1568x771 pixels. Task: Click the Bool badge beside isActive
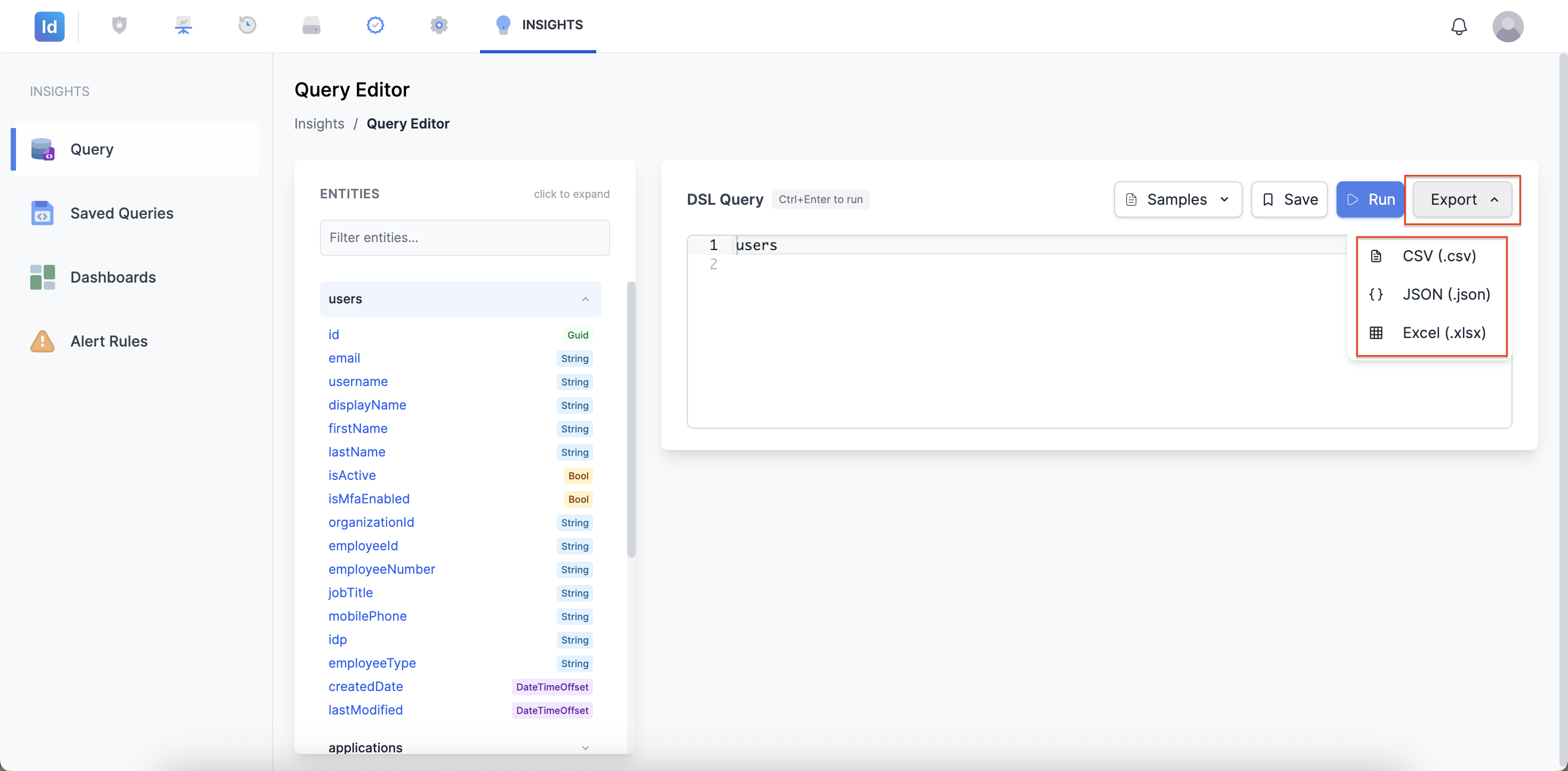point(578,475)
